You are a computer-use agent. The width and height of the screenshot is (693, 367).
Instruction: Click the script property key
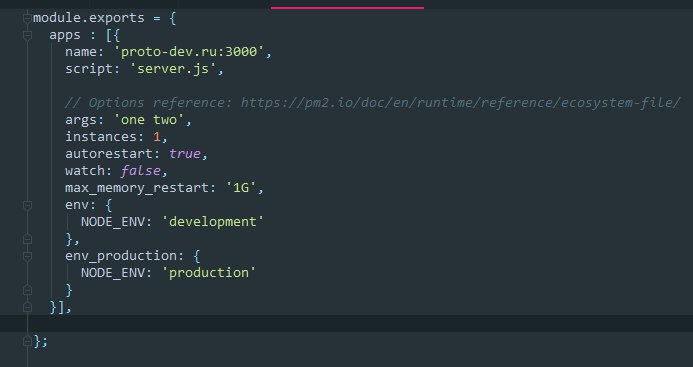pyautogui.click(x=89, y=69)
